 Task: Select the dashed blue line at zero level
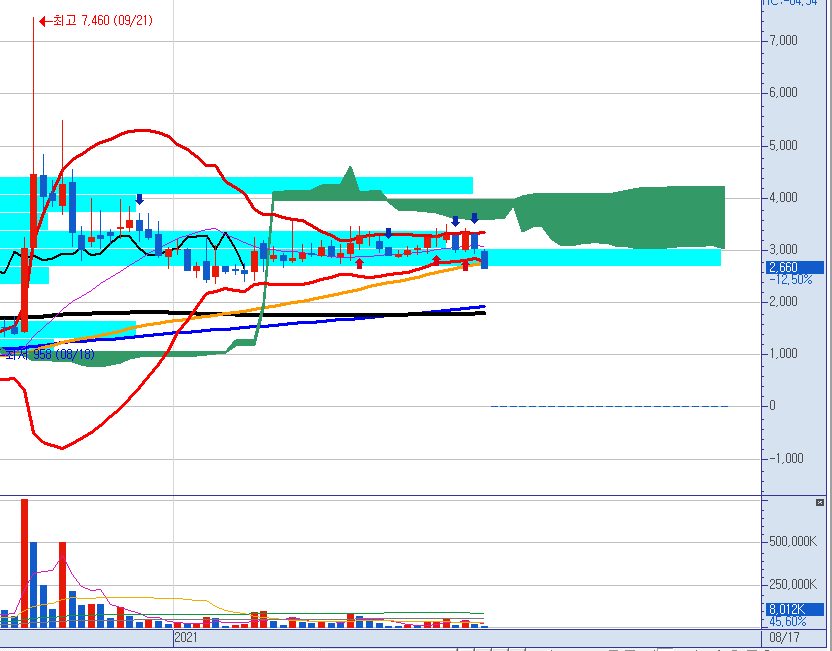pos(609,406)
